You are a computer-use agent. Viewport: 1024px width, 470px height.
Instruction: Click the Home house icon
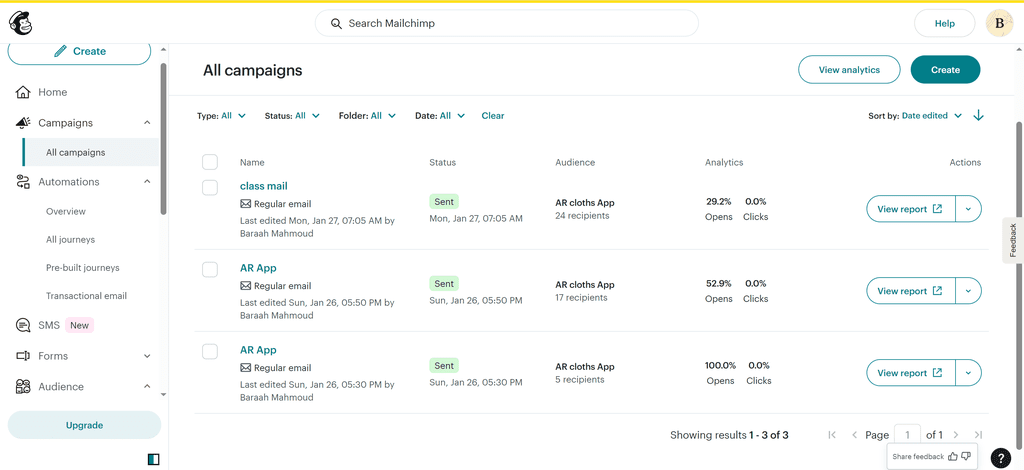pyautogui.click(x=23, y=92)
